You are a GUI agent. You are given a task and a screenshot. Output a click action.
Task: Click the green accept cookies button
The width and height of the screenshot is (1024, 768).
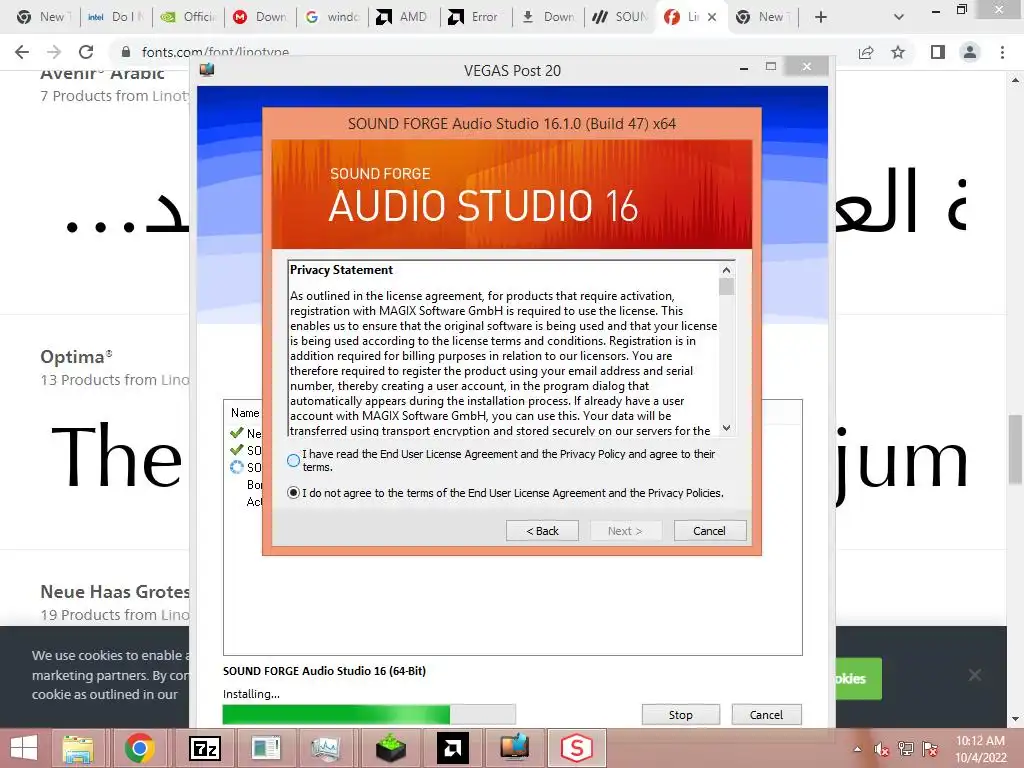click(859, 679)
